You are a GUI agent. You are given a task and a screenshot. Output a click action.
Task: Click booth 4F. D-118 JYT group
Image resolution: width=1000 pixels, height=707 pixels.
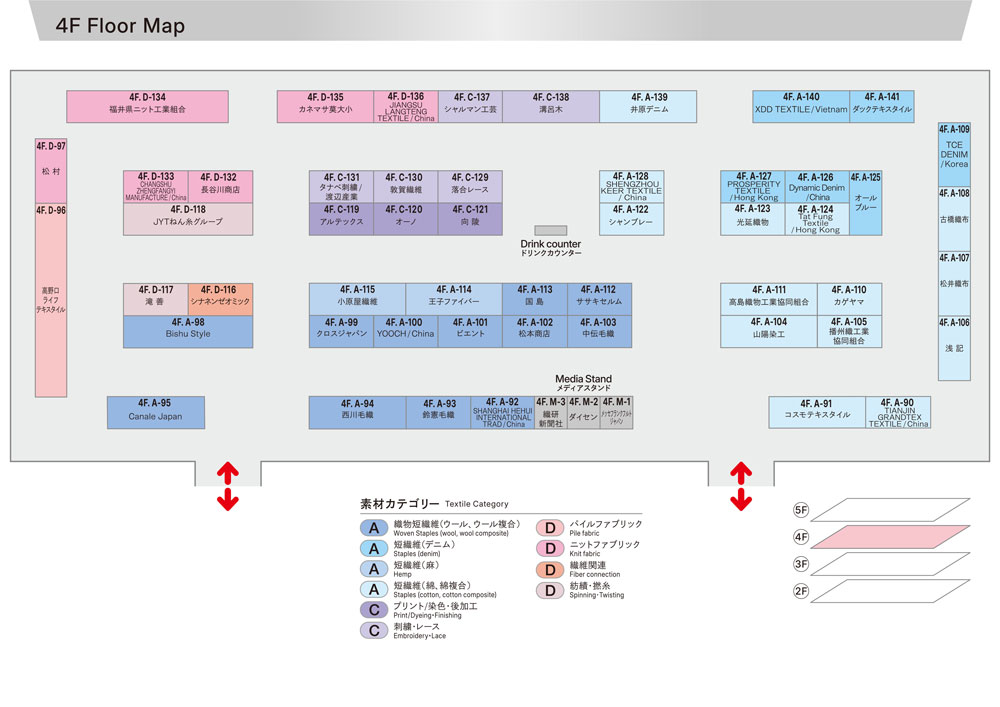click(188, 219)
